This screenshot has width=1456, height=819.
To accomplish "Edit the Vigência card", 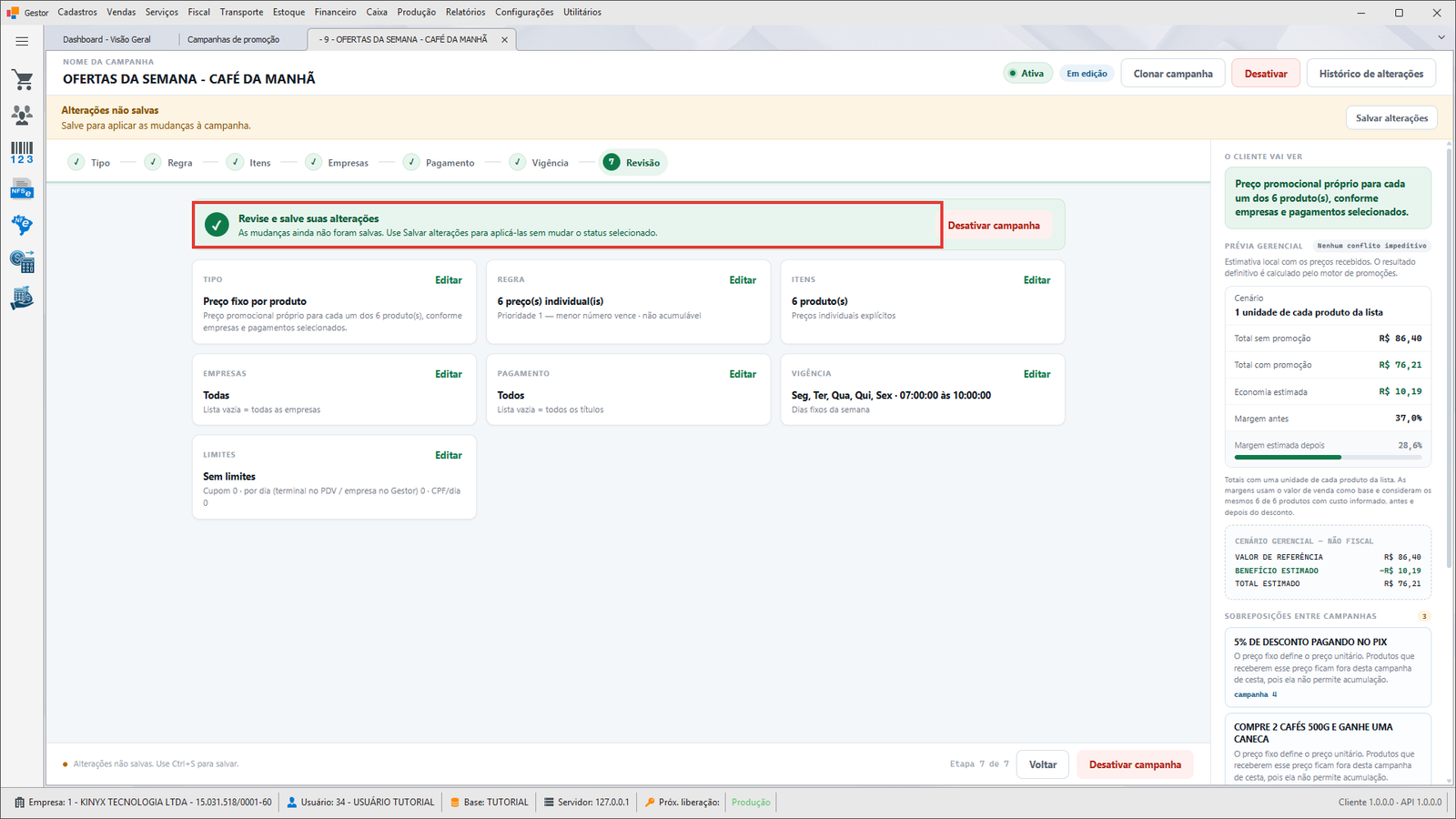I will coord(1036,374).
